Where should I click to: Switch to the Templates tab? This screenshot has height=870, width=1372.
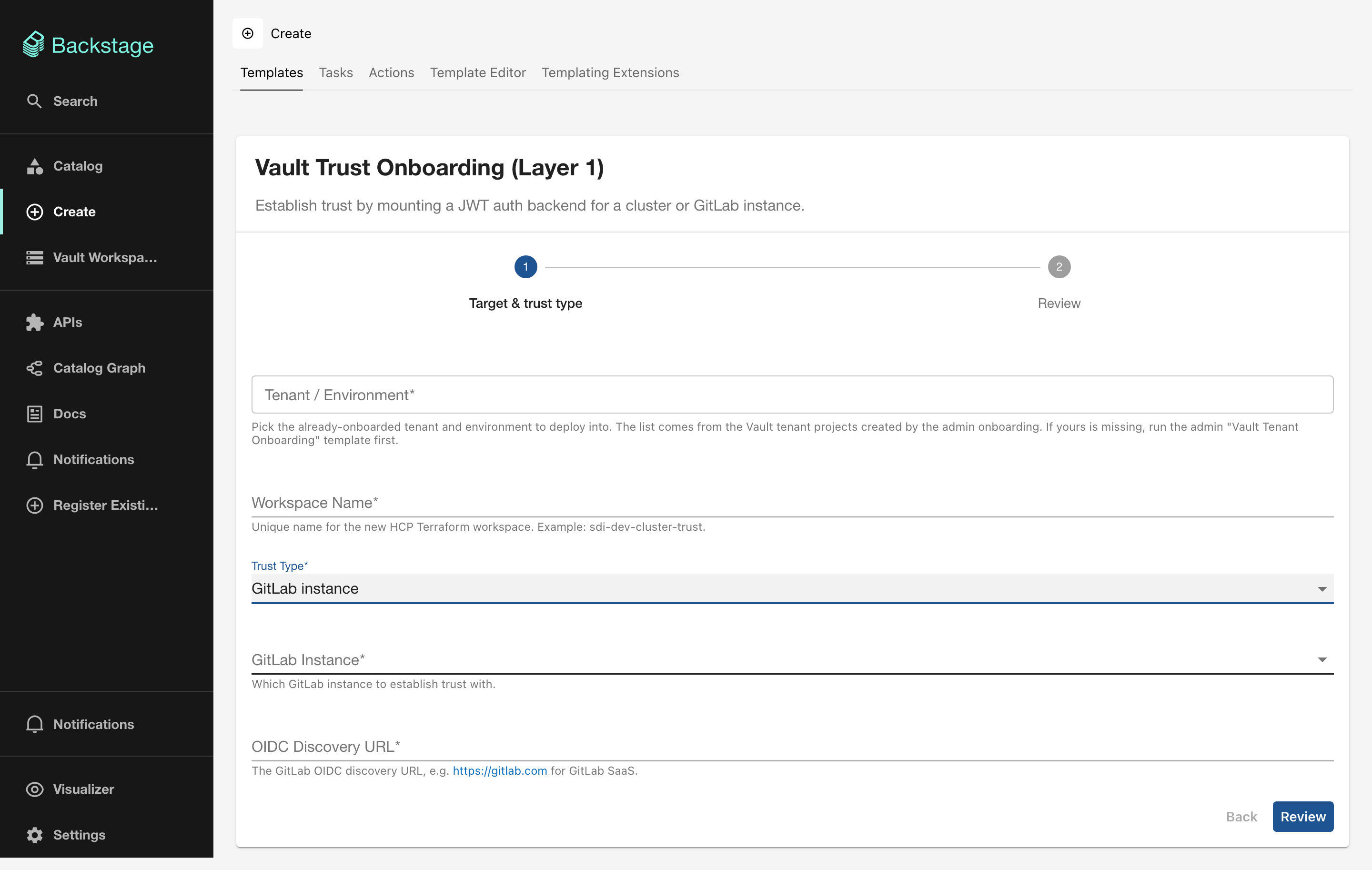tap(272, 73)
